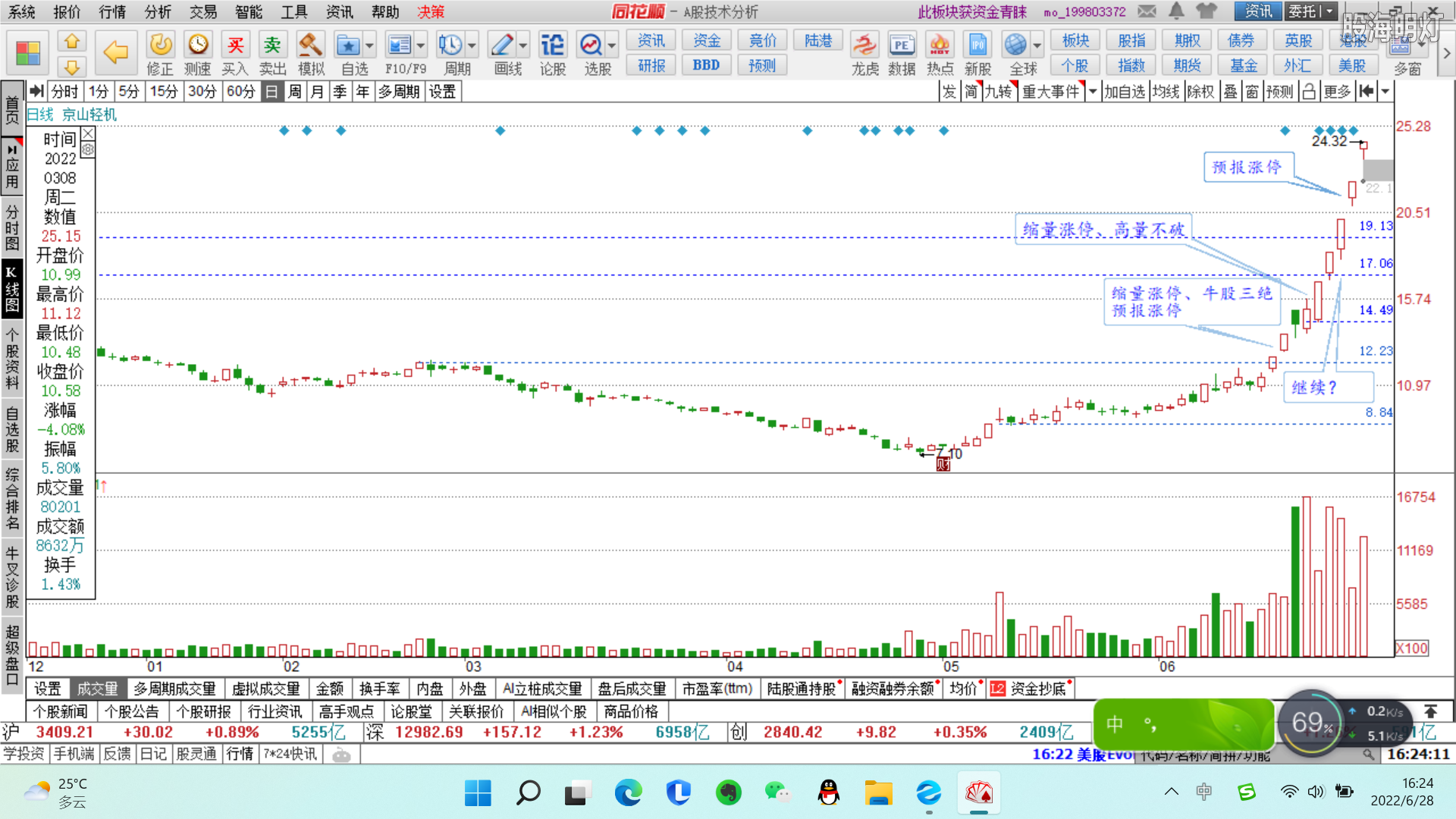
Task: Expand the 周期 dropdown arrow
Action: 472,45
